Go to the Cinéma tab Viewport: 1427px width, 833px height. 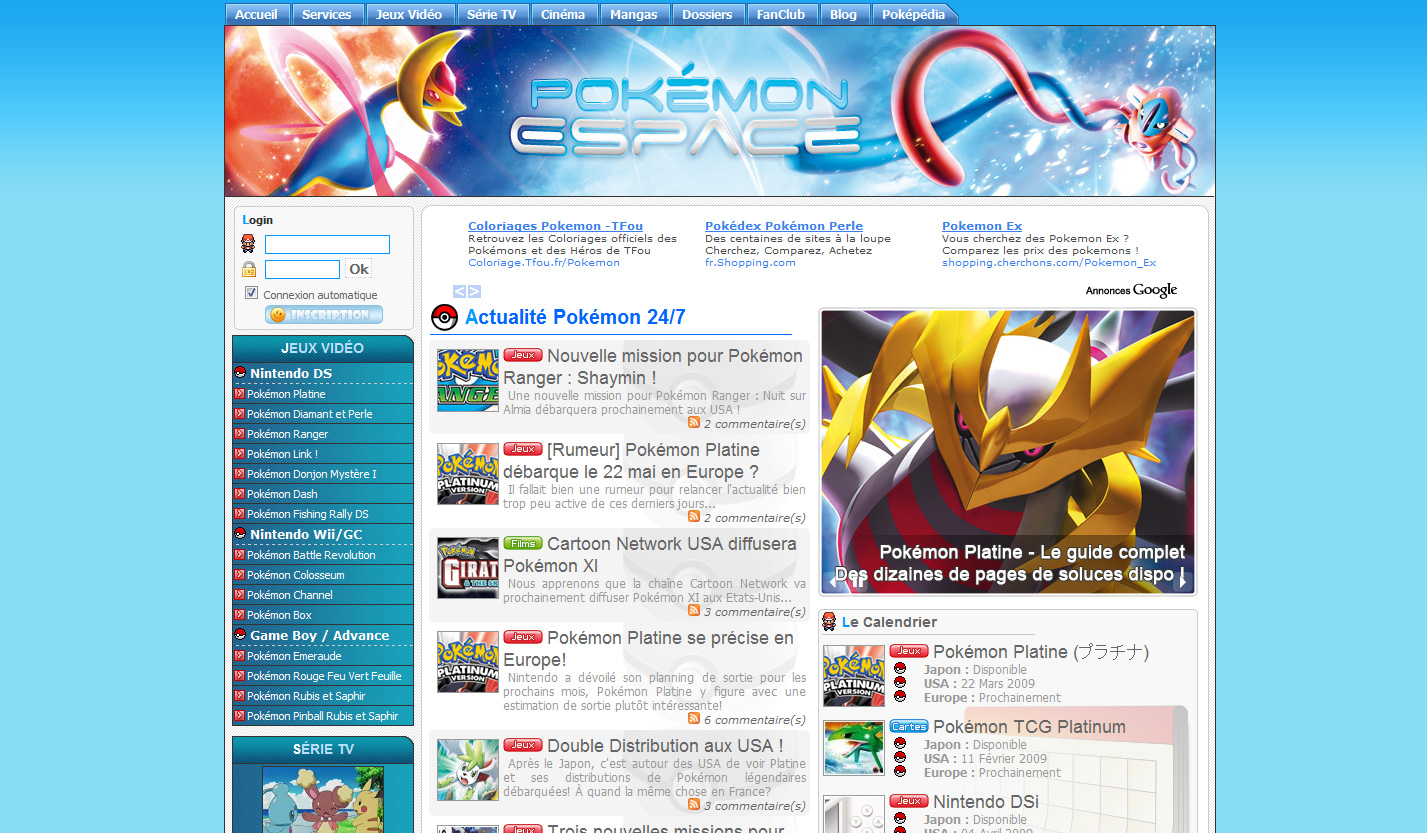pos(564,14)
